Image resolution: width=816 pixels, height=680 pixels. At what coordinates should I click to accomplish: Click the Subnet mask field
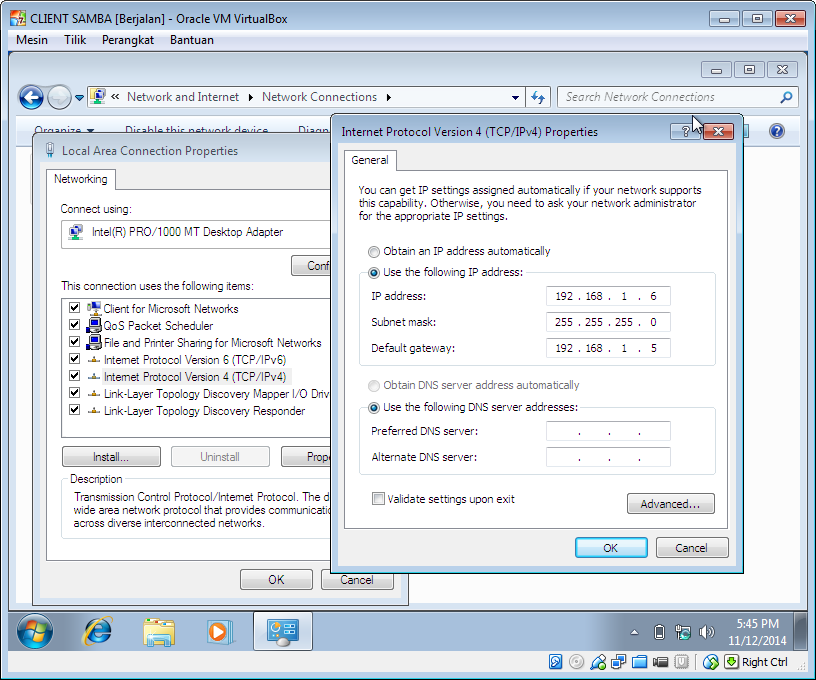(x=608, y=322)
